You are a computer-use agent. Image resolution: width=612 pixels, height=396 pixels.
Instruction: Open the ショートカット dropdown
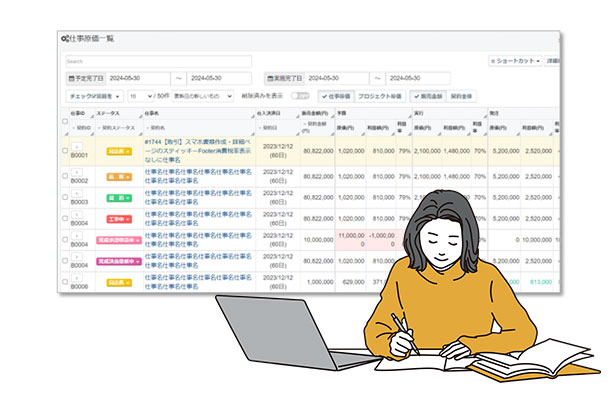515,61
